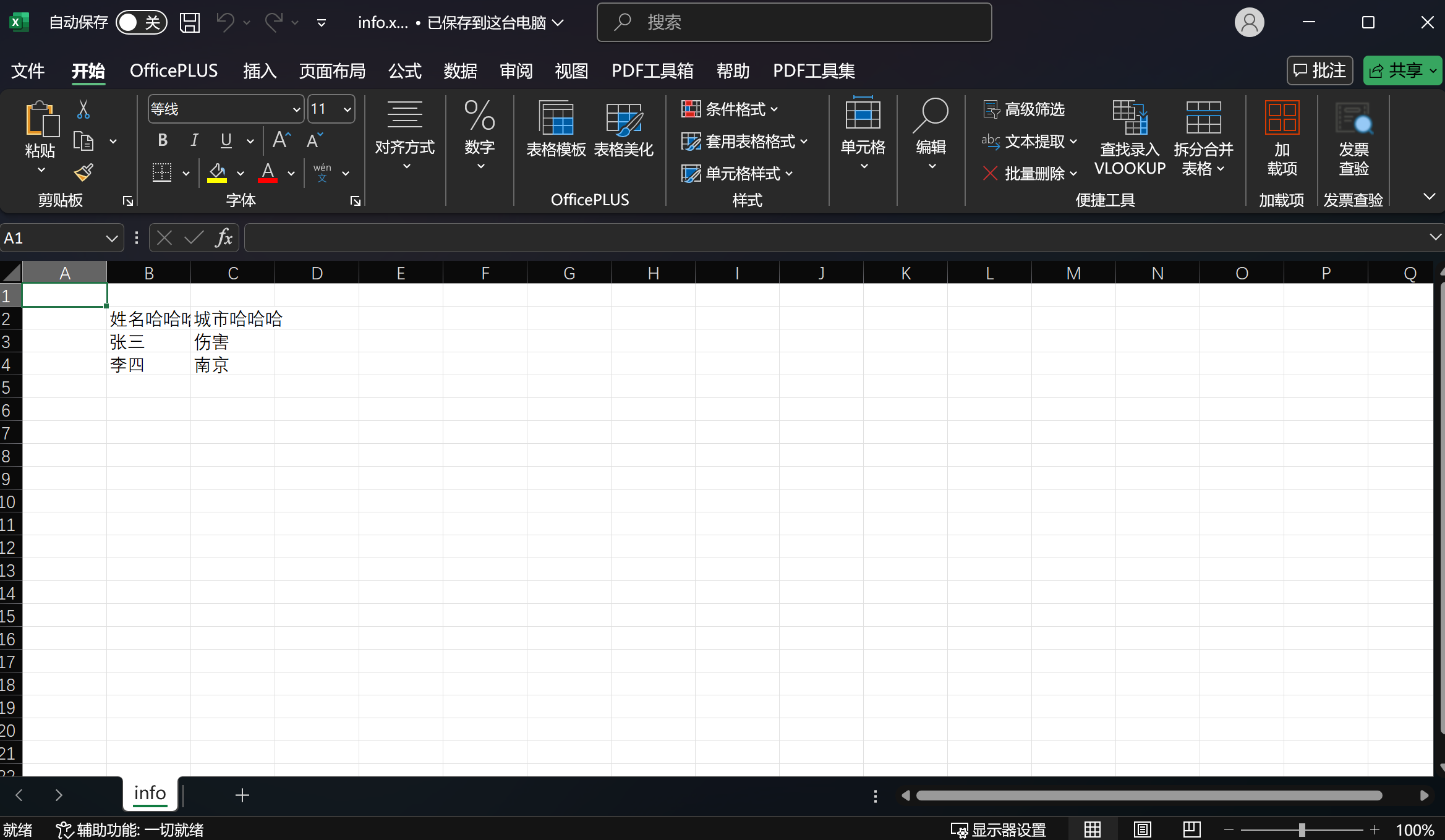Toggle Bold formatting

[163, 140]
